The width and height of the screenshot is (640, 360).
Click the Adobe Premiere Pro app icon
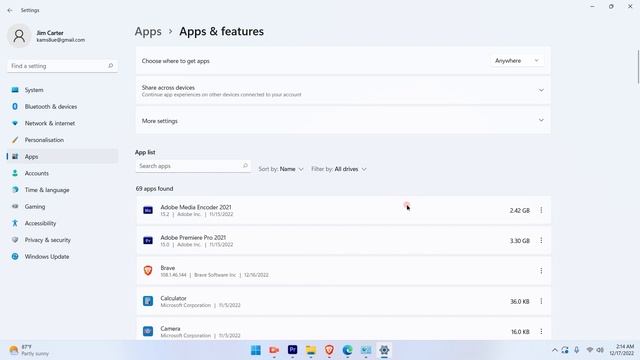tap(148, 240)
